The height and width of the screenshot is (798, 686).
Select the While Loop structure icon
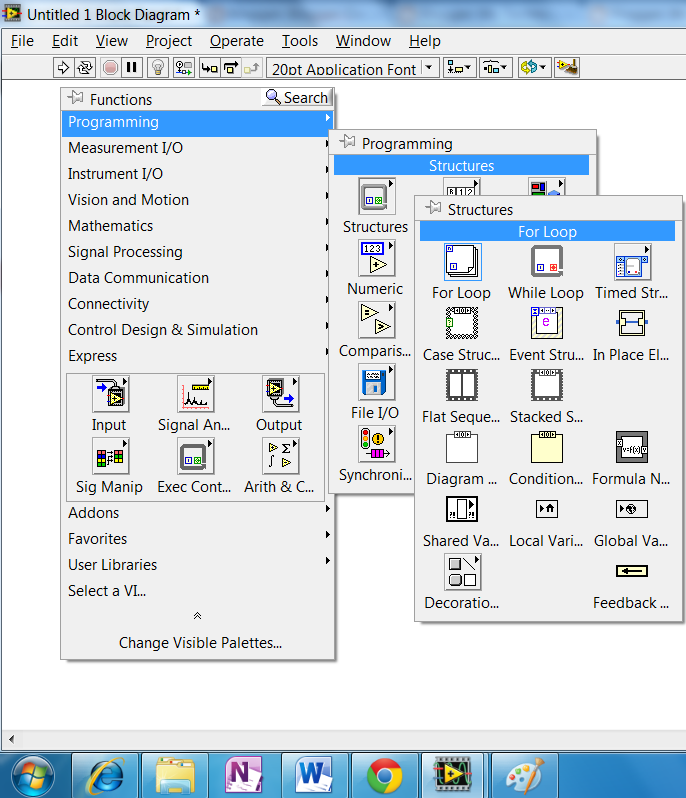pyautogui.click(x=547, y=262)
